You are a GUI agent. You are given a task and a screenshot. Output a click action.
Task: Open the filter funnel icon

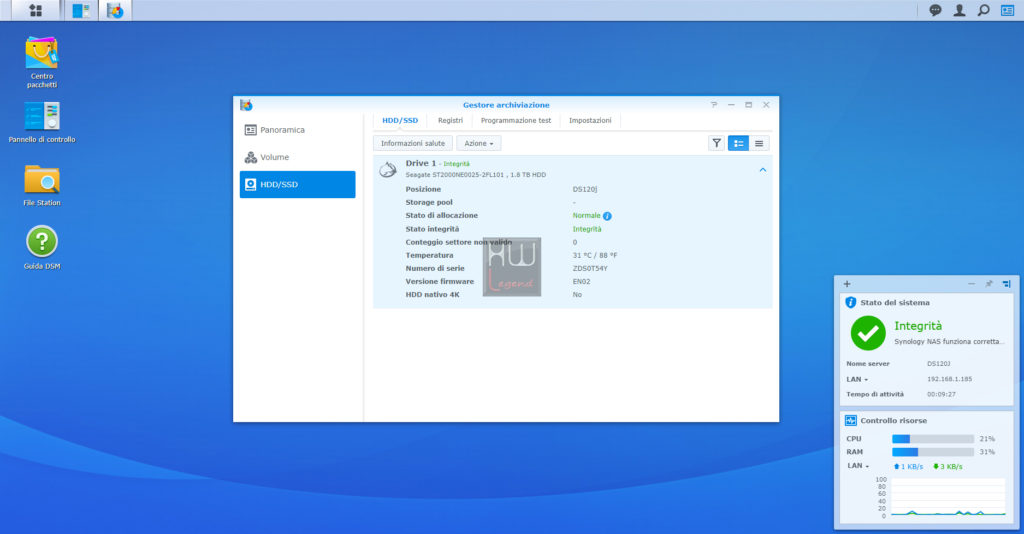(x=716, y=143)
